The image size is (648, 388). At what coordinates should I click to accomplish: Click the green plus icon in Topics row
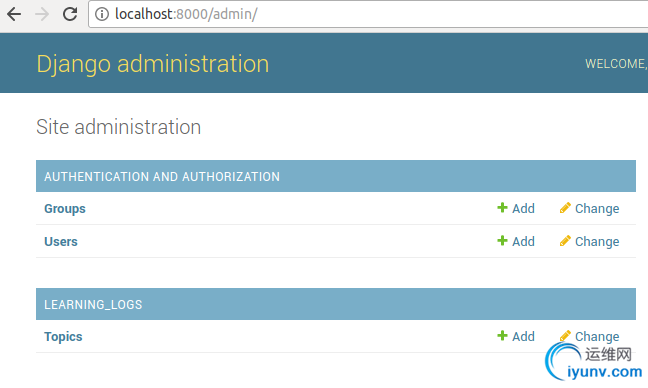point(502,336)
